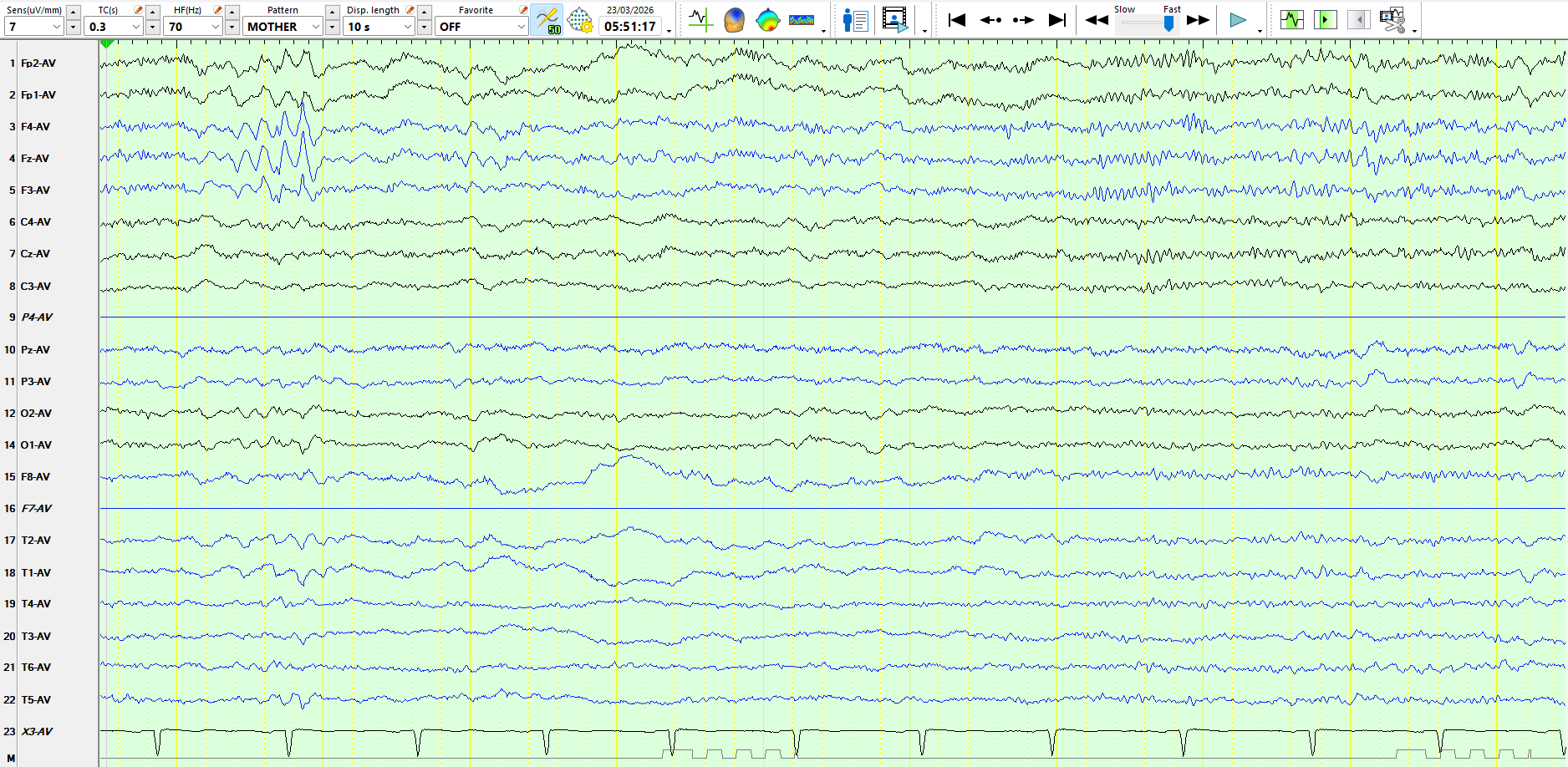Screen dimensions: 1568x767
Task: Toggle the 50 Hz AC notch filter
Action: (x=547, y=20)
